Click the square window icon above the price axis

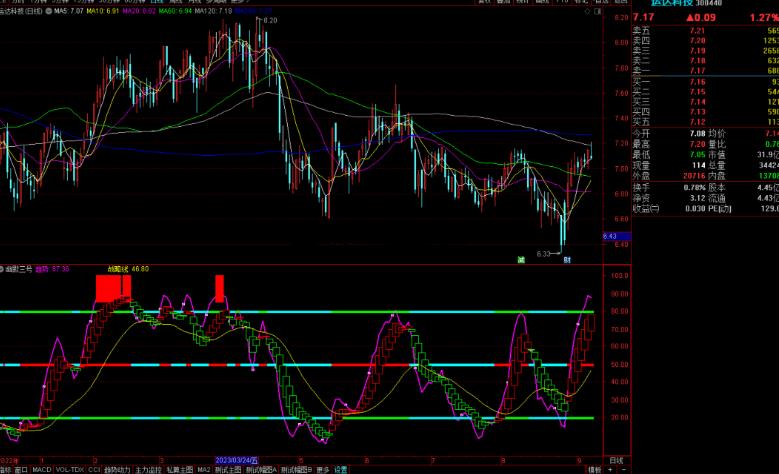click(598, 11)
